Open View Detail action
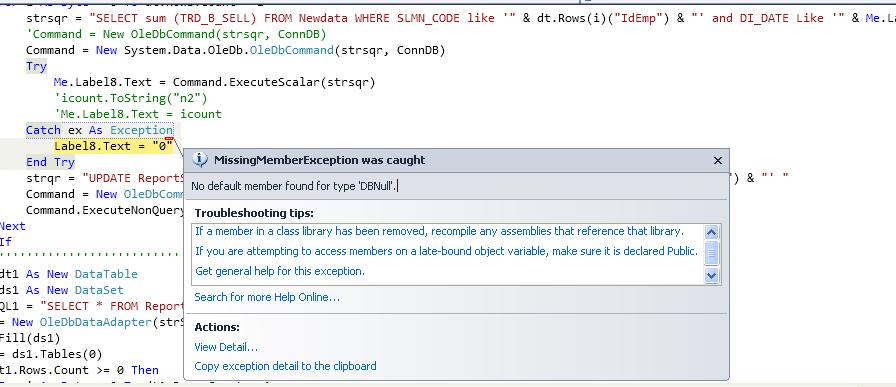Image resolution: width=896 pixels, height=387 pixels. [x=226, y=347]
